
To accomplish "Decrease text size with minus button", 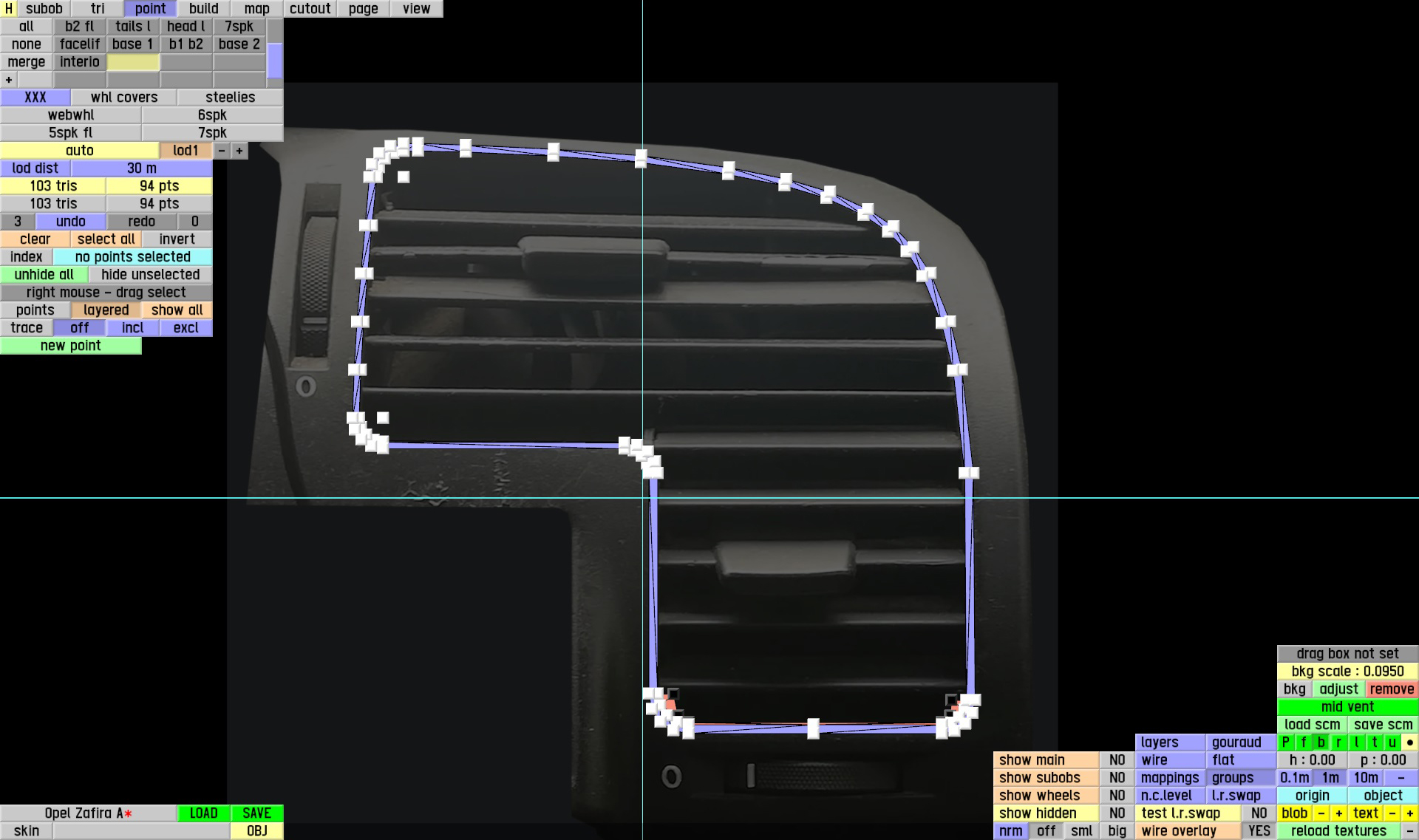I will point(1392,813).
